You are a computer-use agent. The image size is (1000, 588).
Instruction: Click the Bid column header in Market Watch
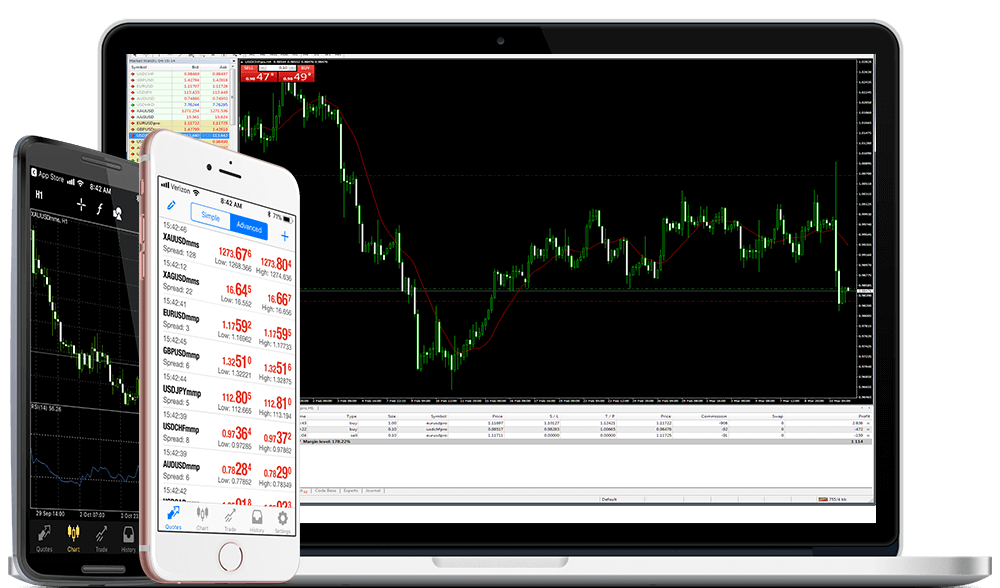point(195,67)
